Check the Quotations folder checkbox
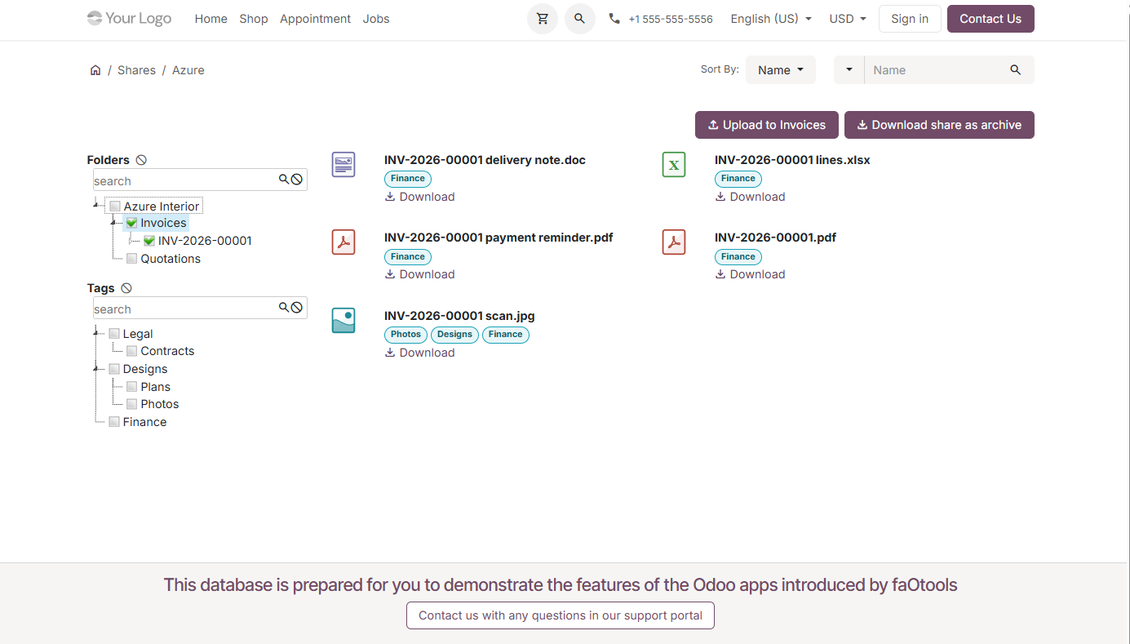The image size is (1130, 644). pyautogui.click(x=132, y=259)
